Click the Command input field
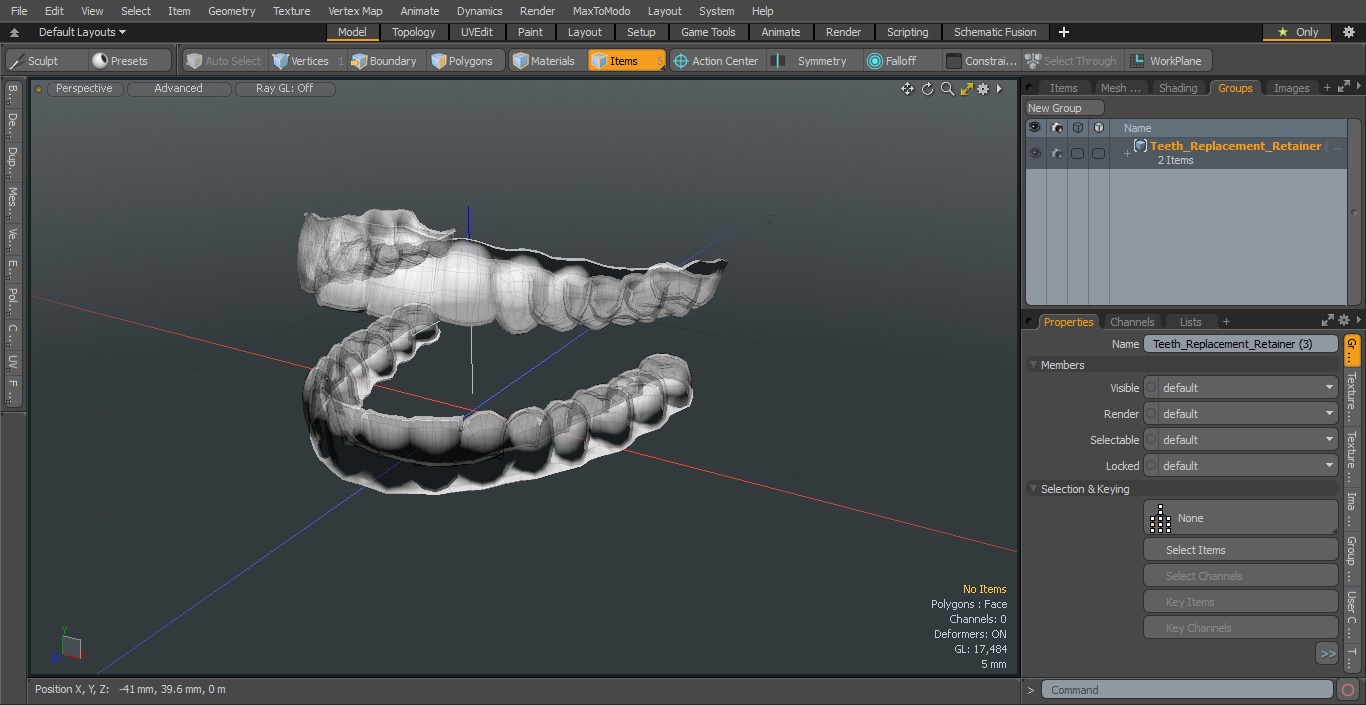Image resolution: width=1366 pixels, height=705 pixels. pyautogui.click(x=1187, y=690)
